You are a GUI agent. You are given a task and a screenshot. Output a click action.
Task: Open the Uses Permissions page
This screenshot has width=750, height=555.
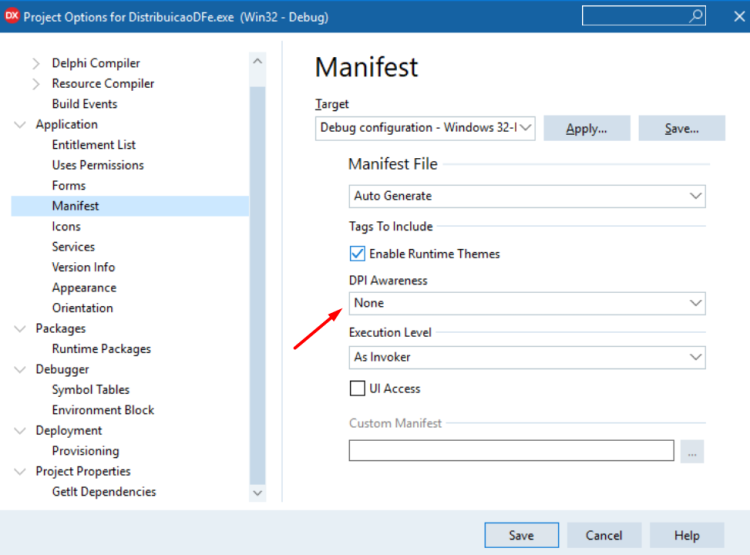(98, 165)
